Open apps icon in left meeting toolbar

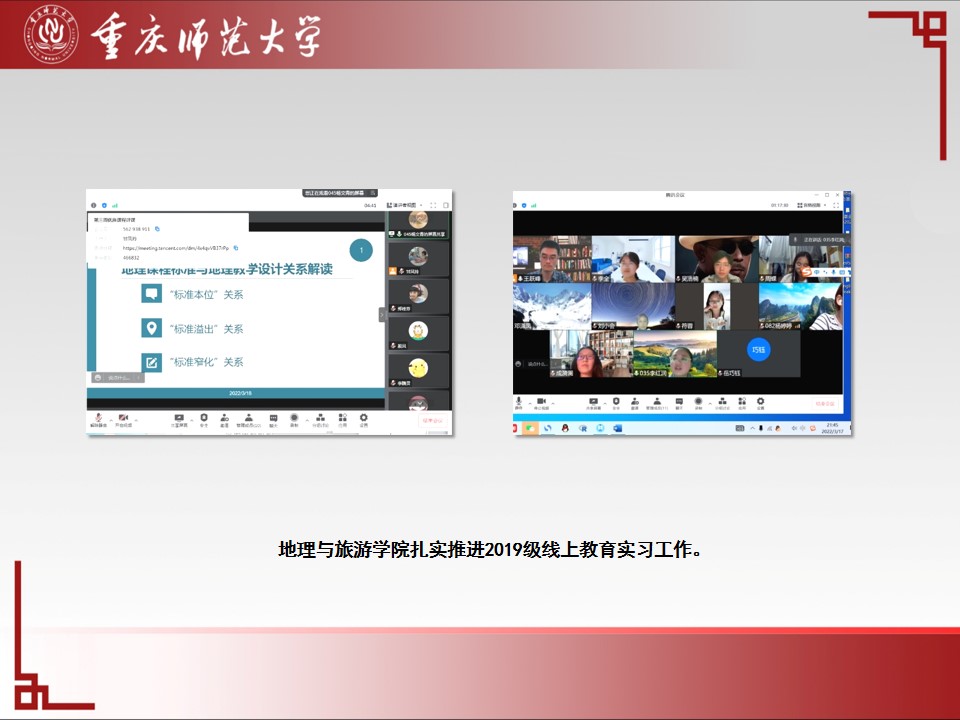point(341,419)
